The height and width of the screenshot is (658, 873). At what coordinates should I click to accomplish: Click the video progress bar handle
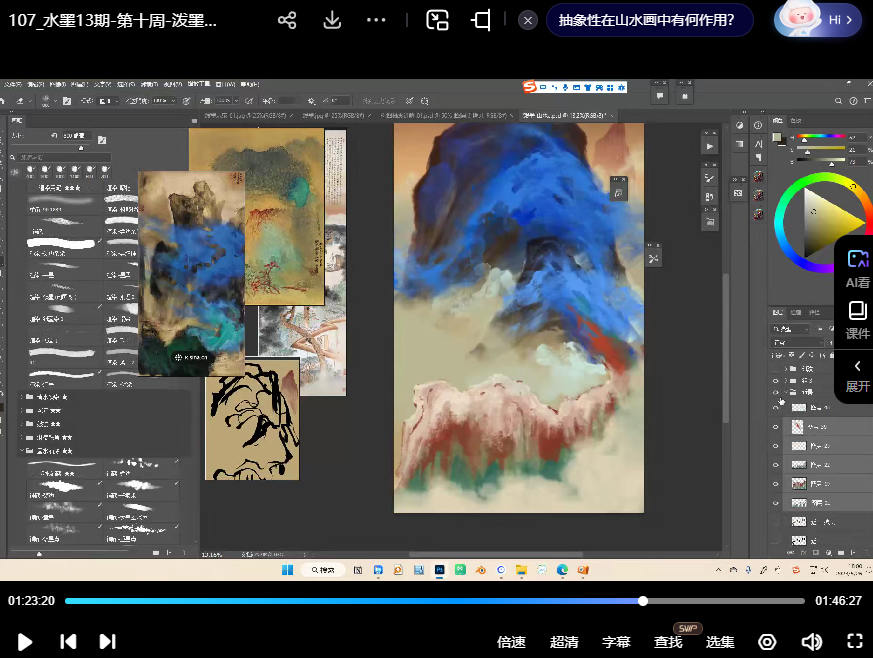point(643,601)
